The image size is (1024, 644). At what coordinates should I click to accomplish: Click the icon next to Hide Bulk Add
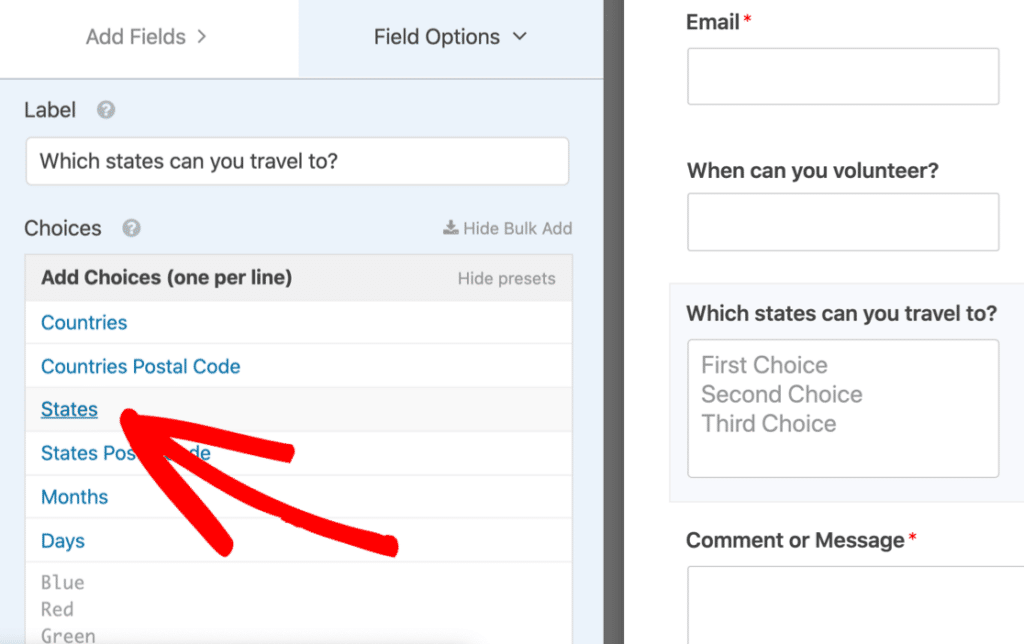(x=450, y=228)
